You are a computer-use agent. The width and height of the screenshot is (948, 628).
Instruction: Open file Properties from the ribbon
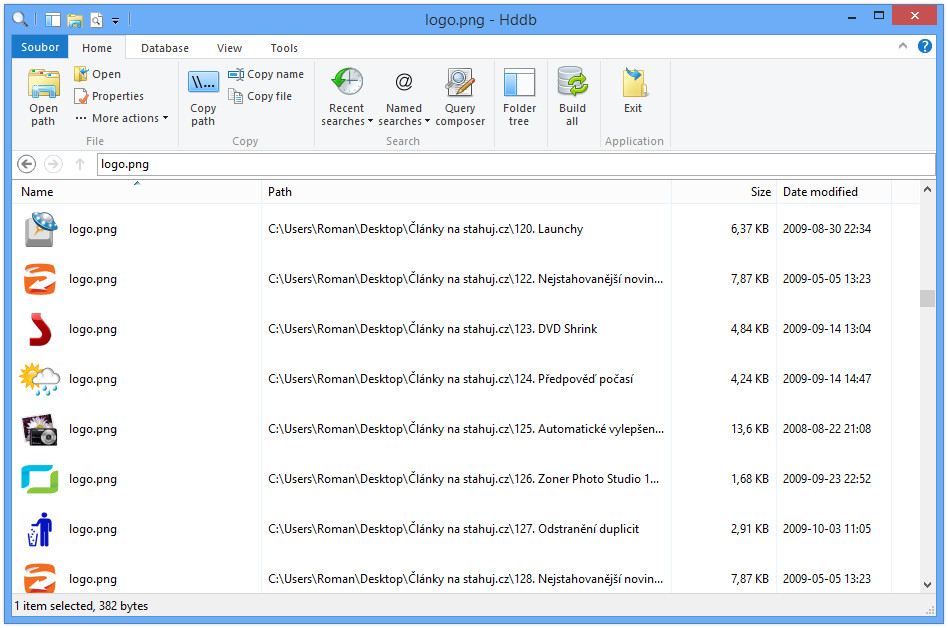(109, 96)
